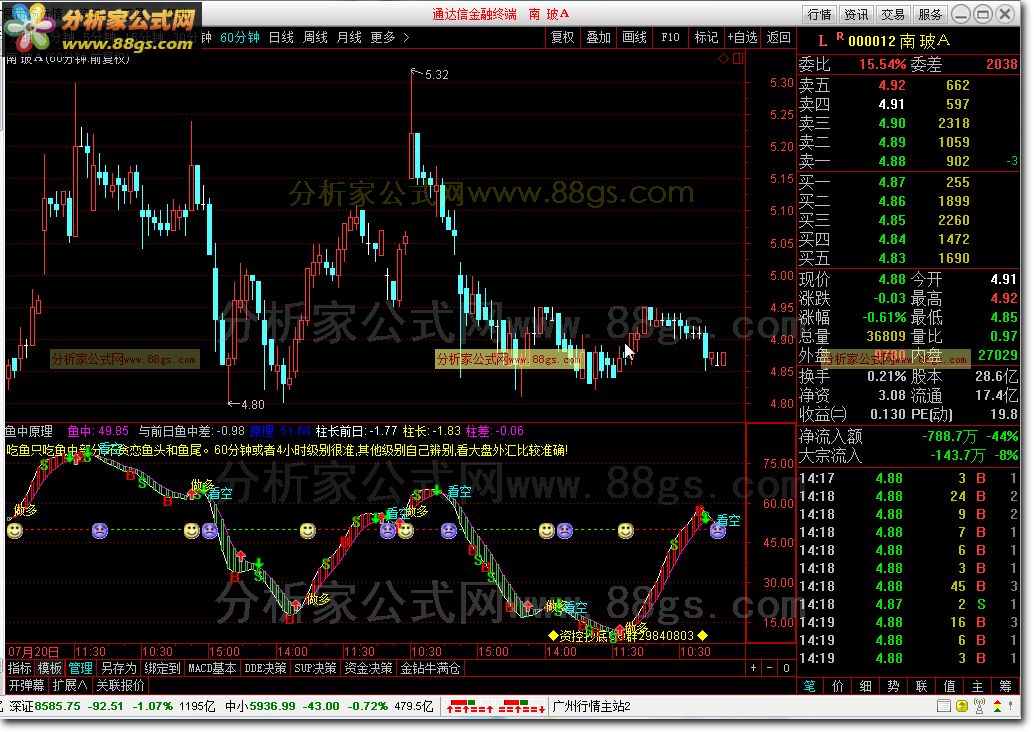Viewport: 1034px width, 732px height.
Task: Click the plus zoom button
Action: click(753, 668)
